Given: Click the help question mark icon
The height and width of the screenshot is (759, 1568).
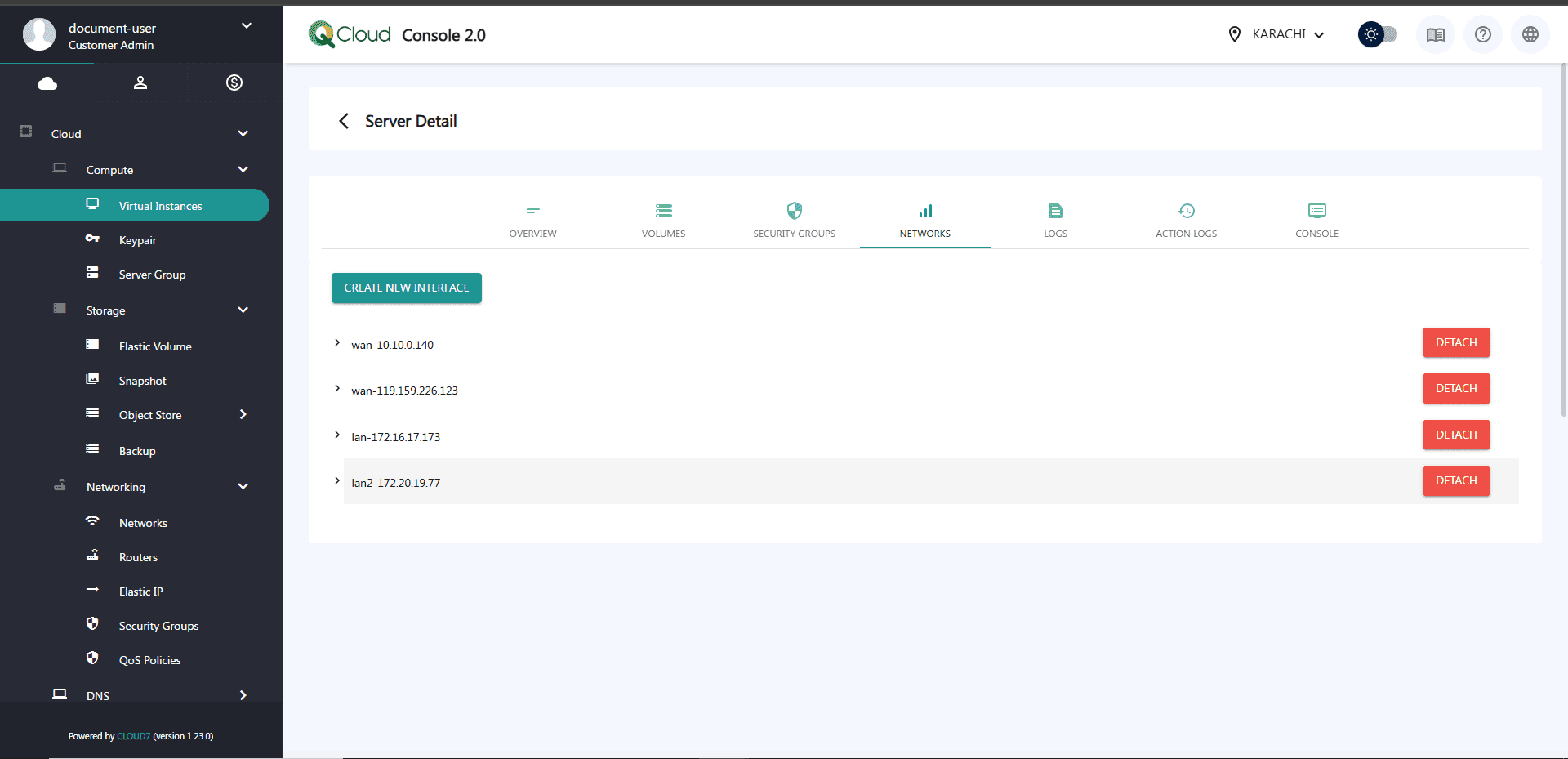Looking at the screenshot, I should pyautogui.click(x=1482, y=34).
